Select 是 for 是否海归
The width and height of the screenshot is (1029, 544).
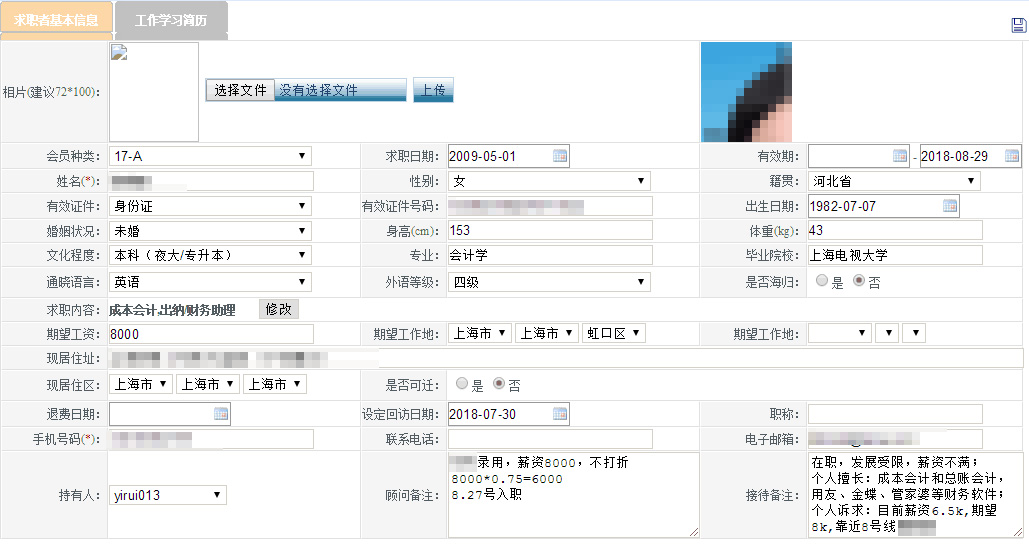pyautogui.click(x=822, y=281)
